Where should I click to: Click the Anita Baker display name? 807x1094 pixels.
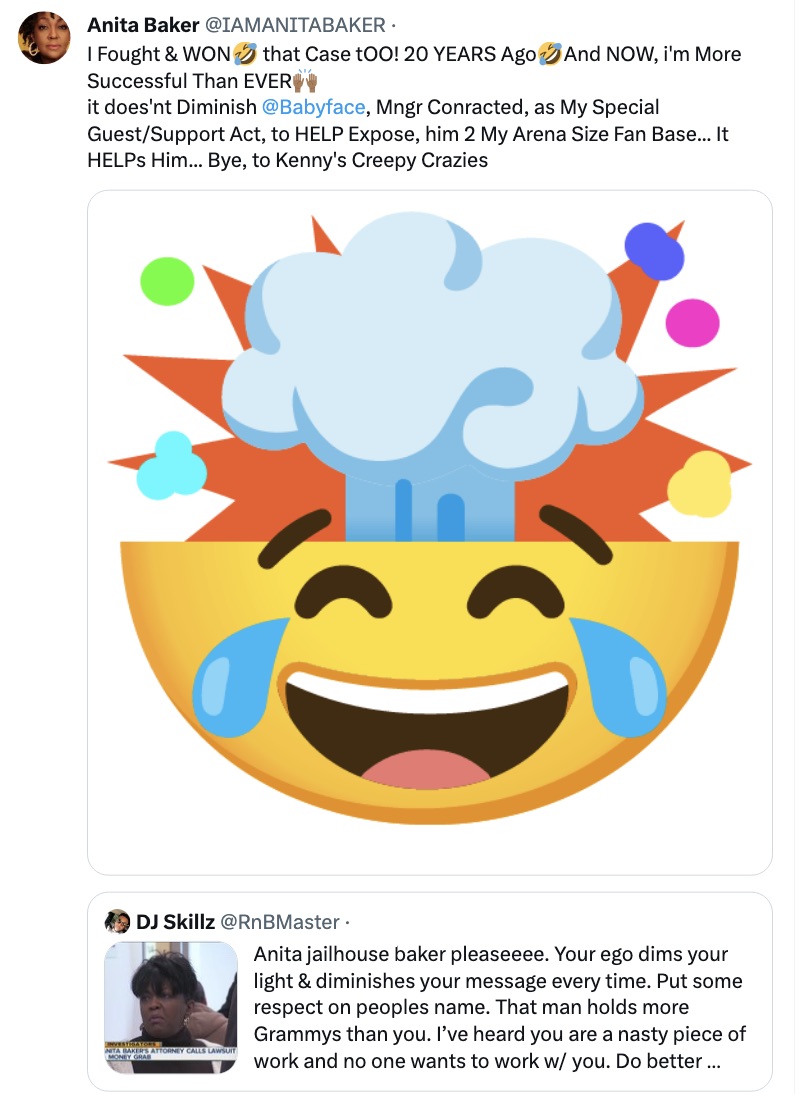(x=142, y=24)
